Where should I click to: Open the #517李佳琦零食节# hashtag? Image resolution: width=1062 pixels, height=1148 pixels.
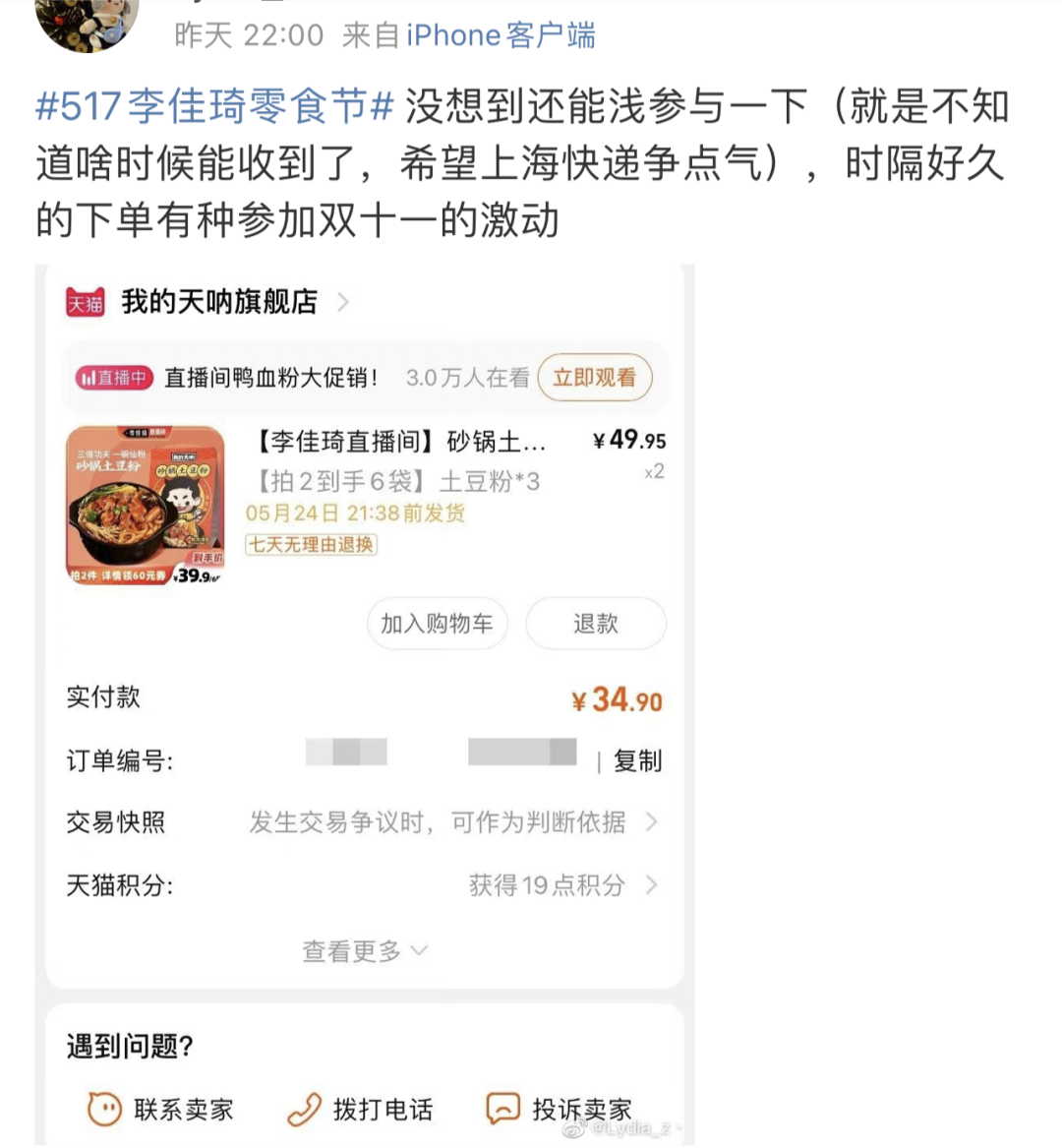pos(214,105)
